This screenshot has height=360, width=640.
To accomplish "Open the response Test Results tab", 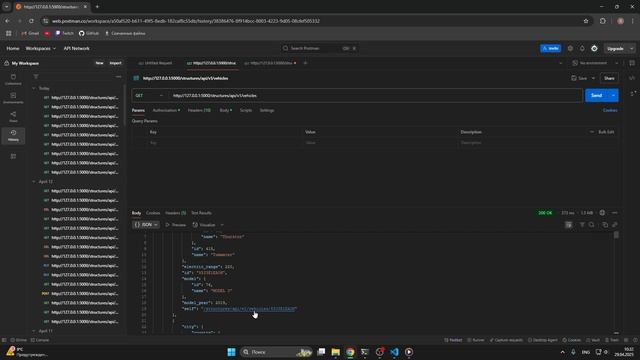I will tap(201, 213).
